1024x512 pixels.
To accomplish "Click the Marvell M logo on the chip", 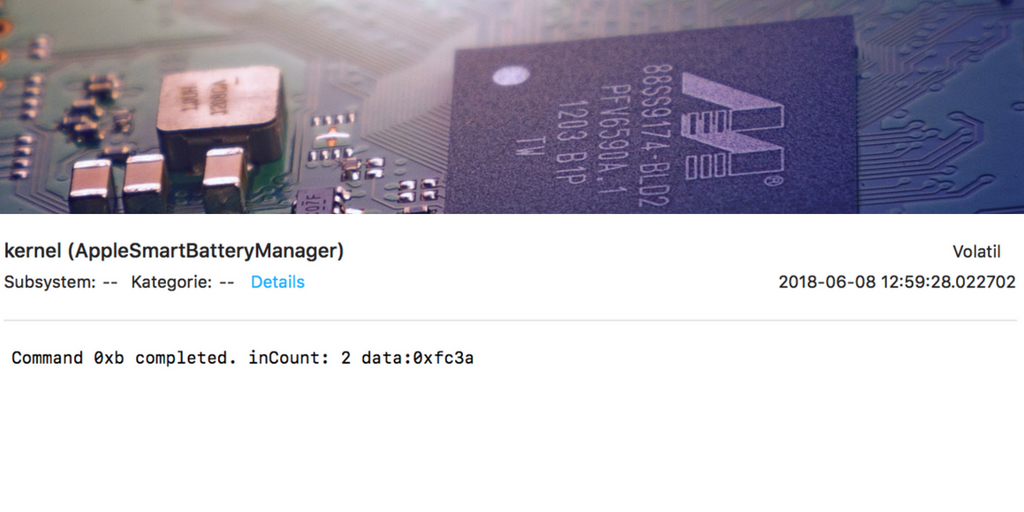I will point(731,124).
